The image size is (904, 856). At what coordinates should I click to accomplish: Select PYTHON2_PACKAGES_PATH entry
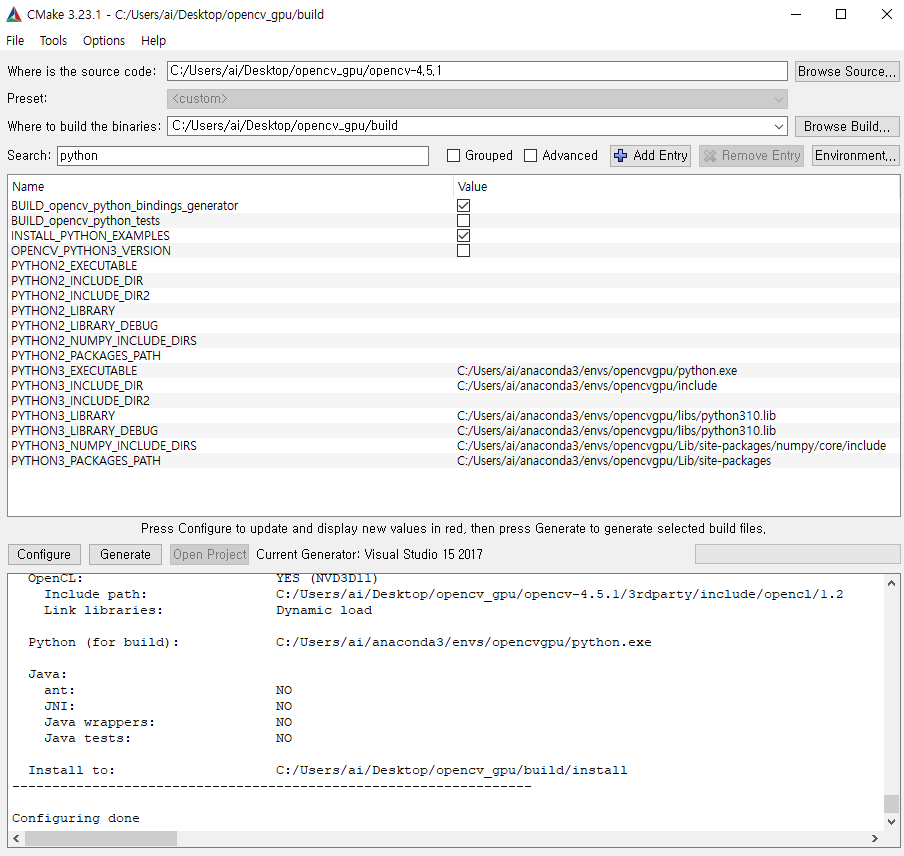pyautogui.click(x=86, y=356)
